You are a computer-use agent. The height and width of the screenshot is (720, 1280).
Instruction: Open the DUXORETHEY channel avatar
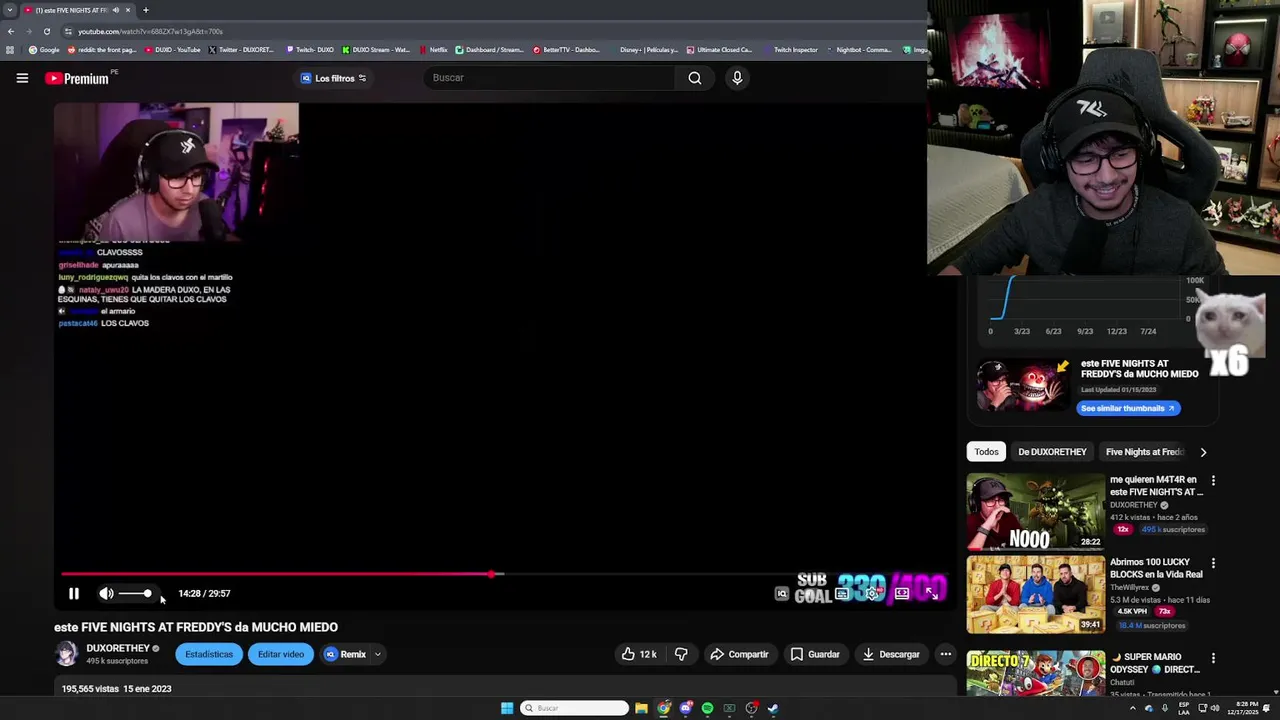point(66,654)
